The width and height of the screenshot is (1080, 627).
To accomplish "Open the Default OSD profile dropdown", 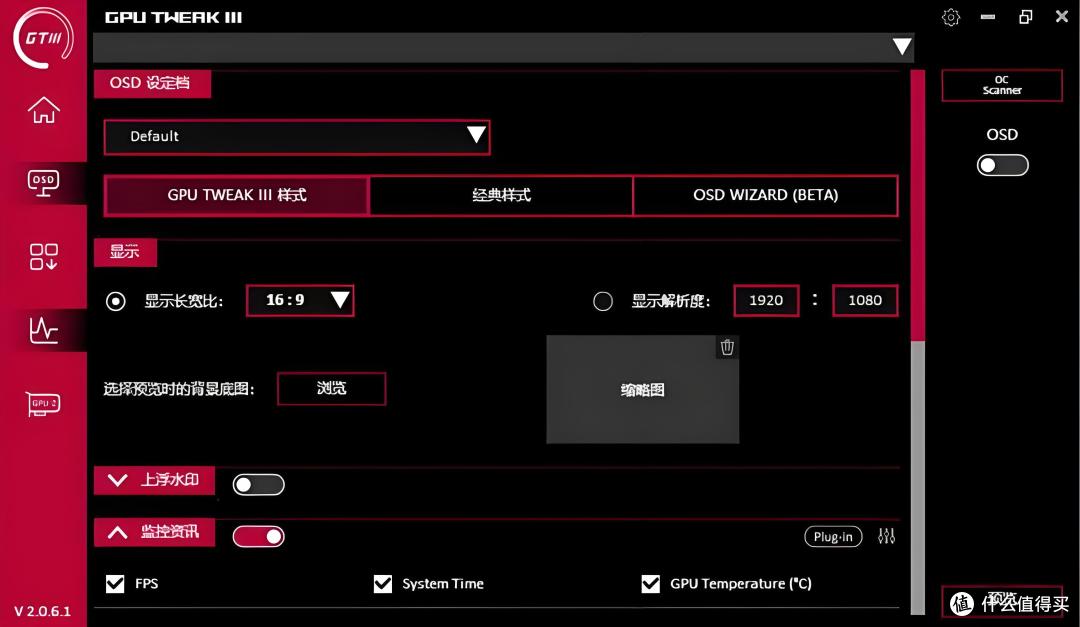I will pyautogui.click(x=297, y=136).
